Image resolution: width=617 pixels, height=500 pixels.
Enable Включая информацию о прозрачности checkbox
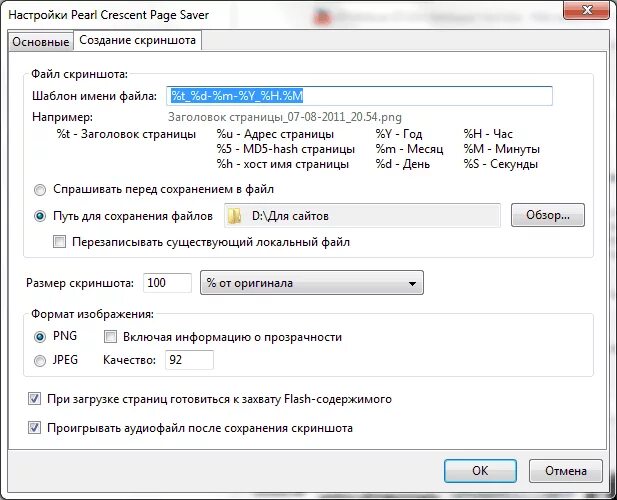pyautogui.click(x=111, y=337)
